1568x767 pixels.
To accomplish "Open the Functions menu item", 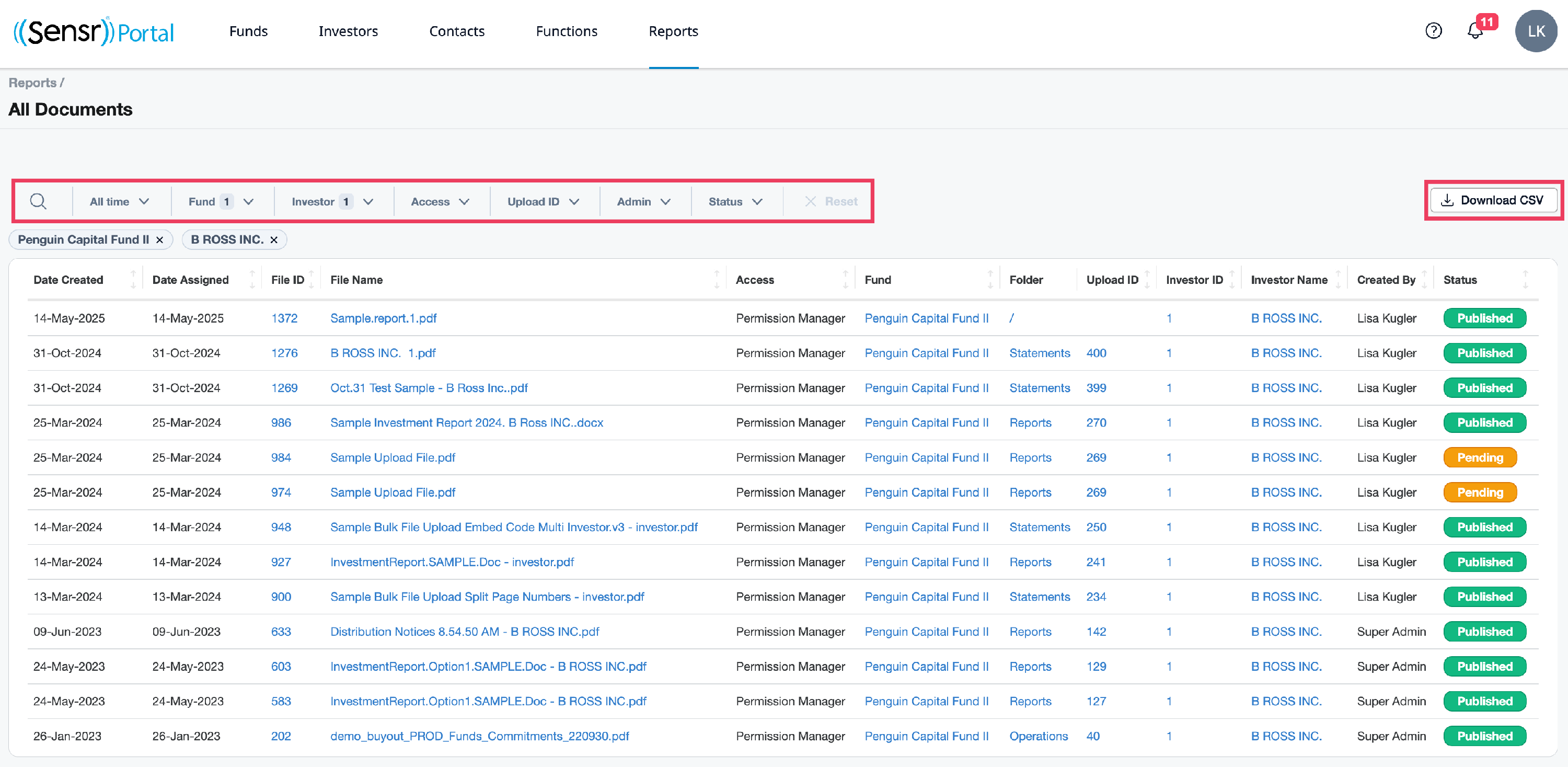I will pyautogui.click(x=566, y=31).
